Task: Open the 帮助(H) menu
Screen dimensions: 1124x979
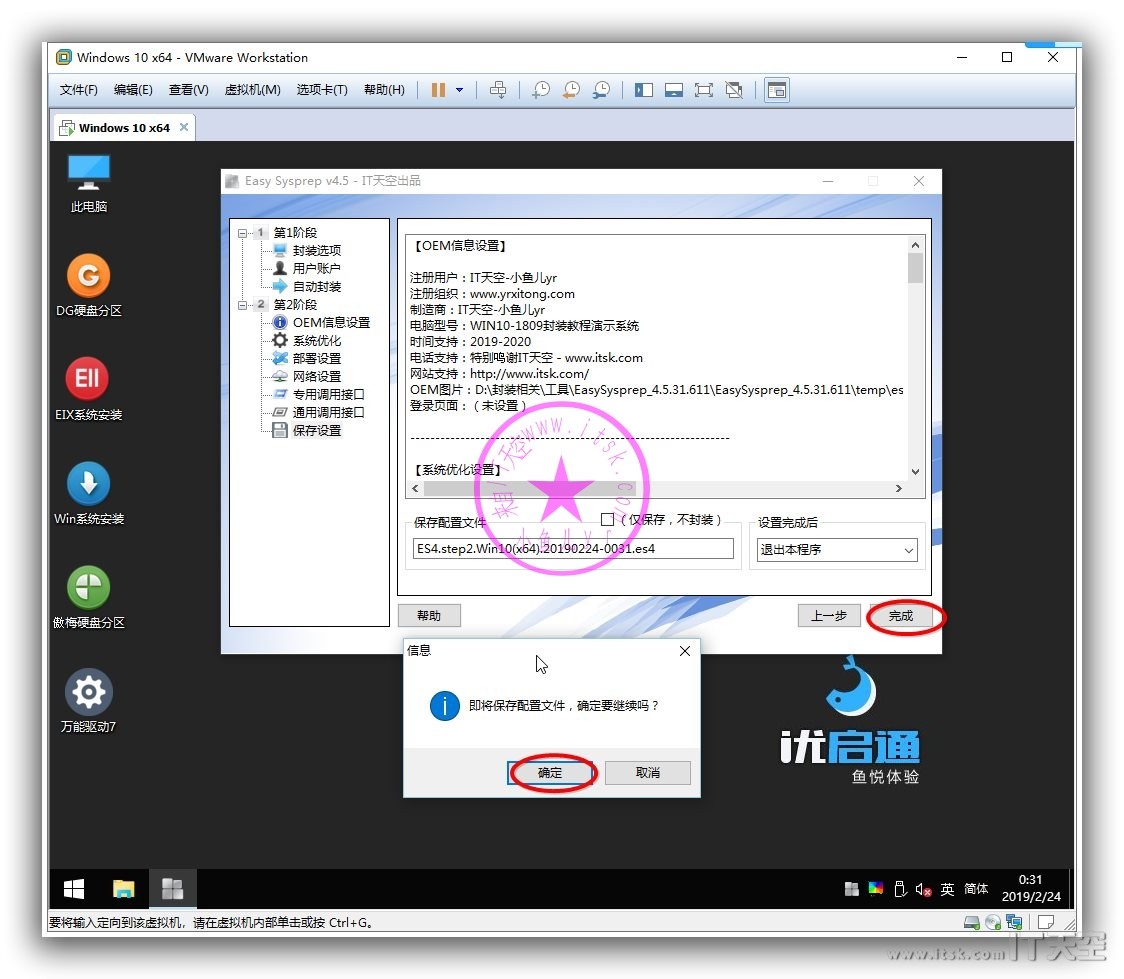Action: (384, 90)
